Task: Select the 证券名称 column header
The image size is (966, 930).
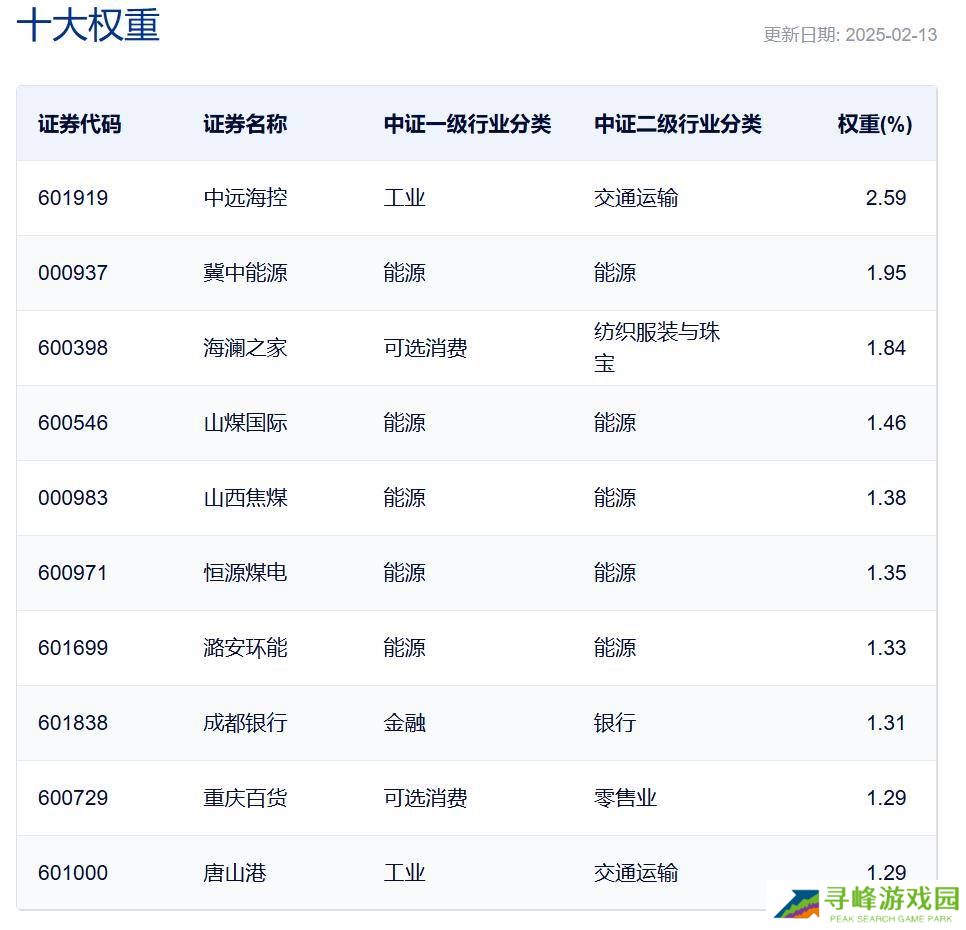Action: pyautogui.click(x=245, y=124)
